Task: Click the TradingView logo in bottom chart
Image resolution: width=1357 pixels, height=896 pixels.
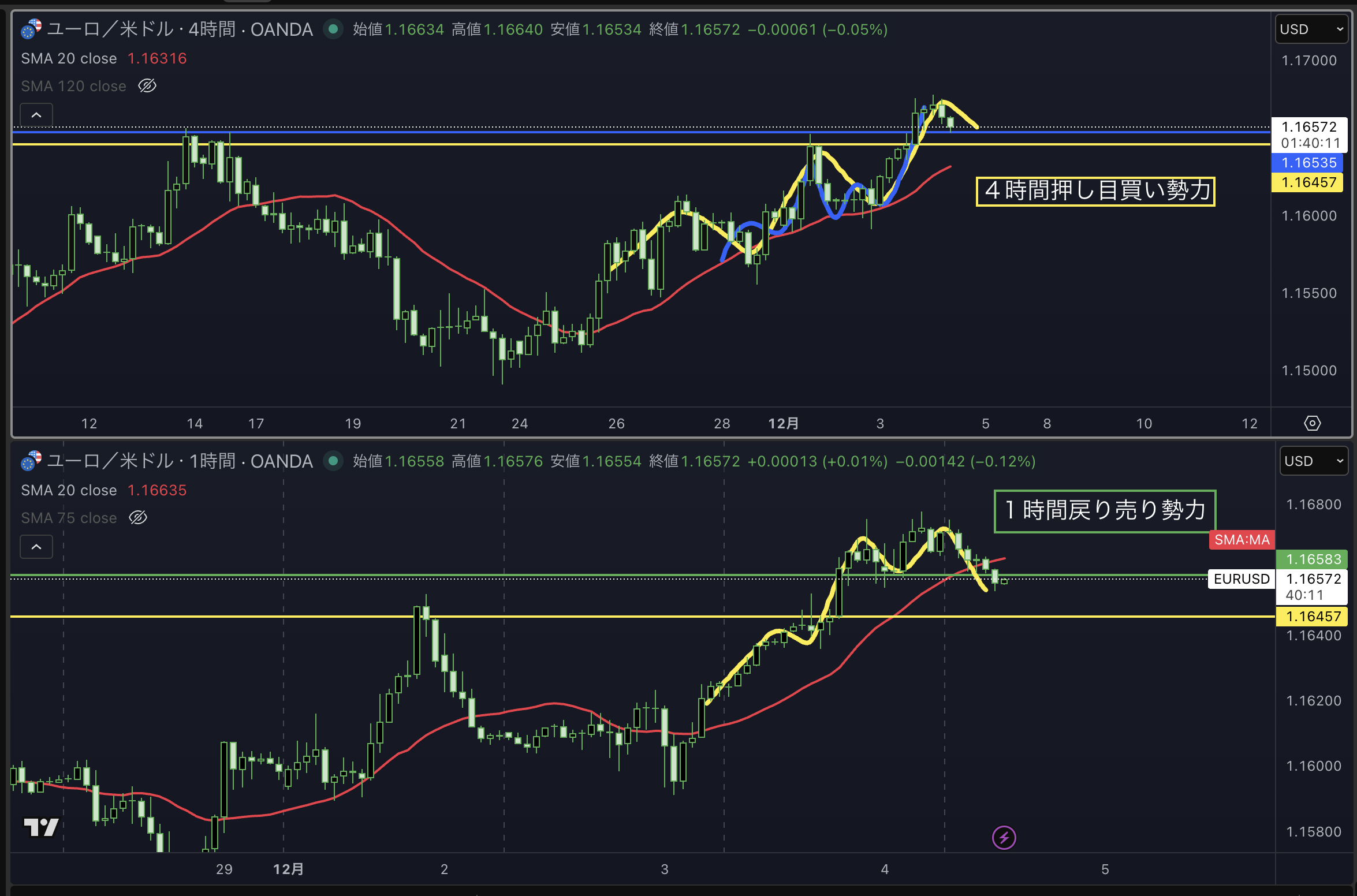Action: point(41,827)
